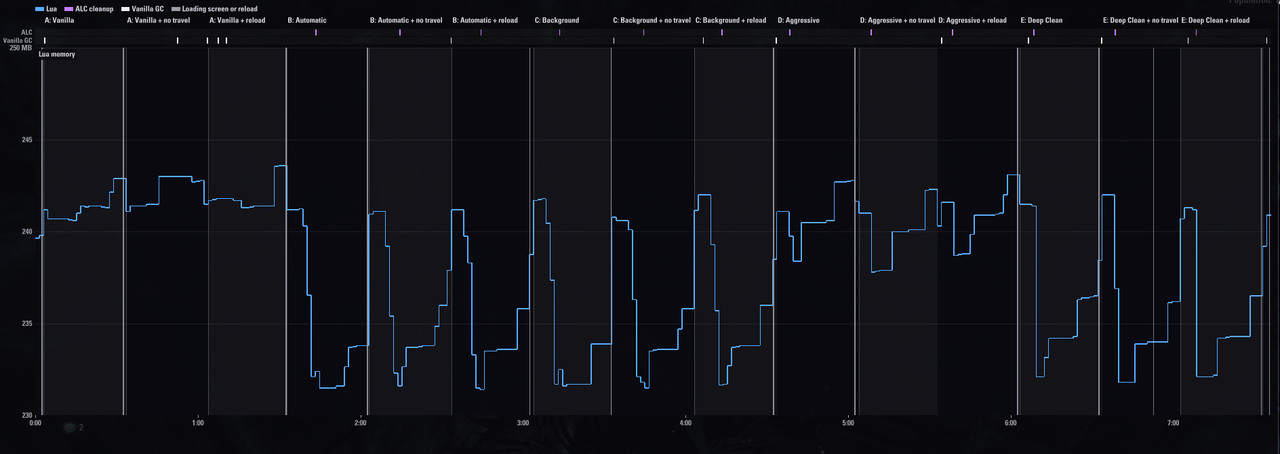This screenshot has height=454, width=1280.
Task: Click the Vanilla GC marker under 'A: Vanilla + no travel'
Action: [178, 41]
